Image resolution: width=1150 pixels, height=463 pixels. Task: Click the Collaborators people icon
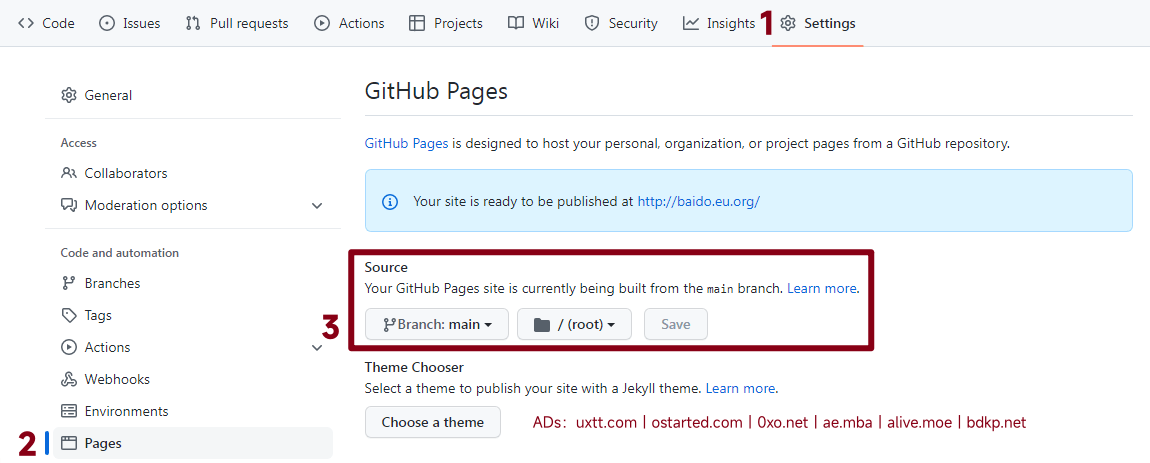(68, 174)
